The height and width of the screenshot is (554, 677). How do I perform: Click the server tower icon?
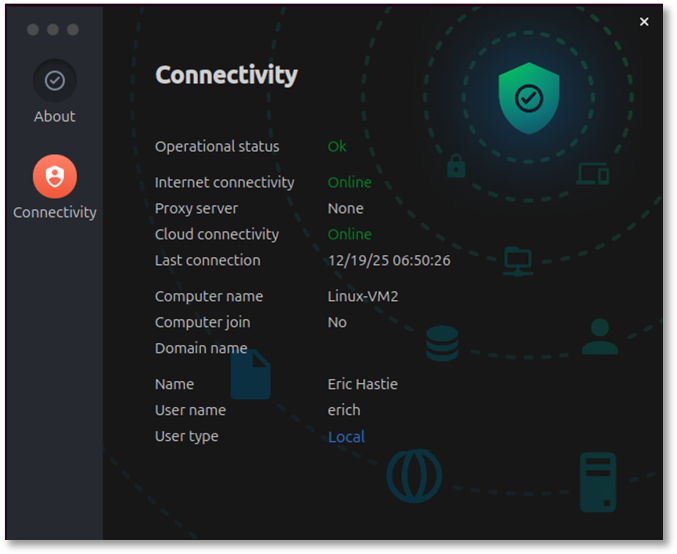click(x=597, y=478)
